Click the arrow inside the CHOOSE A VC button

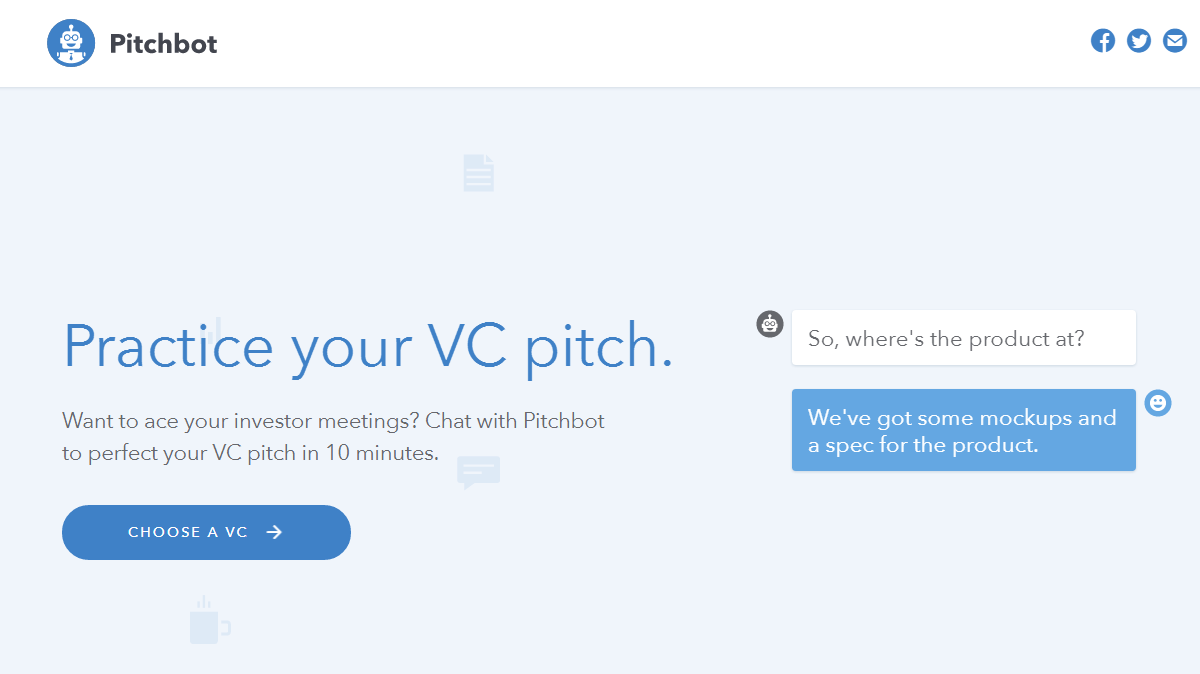pyautogui.click(x=275, y=532)
